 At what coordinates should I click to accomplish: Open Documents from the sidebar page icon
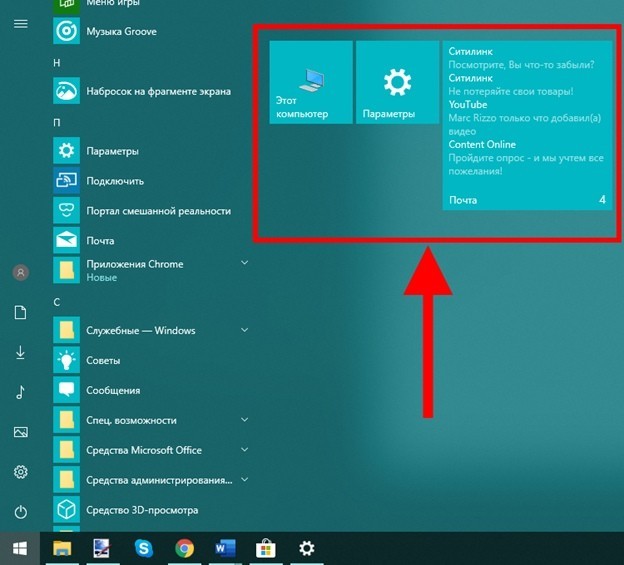(21, 312)
